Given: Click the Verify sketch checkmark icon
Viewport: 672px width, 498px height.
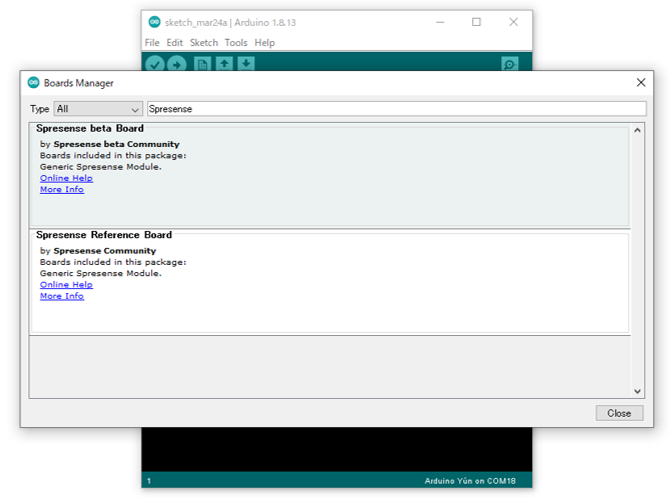Looking at the screenshot, I should click(154, 64).
